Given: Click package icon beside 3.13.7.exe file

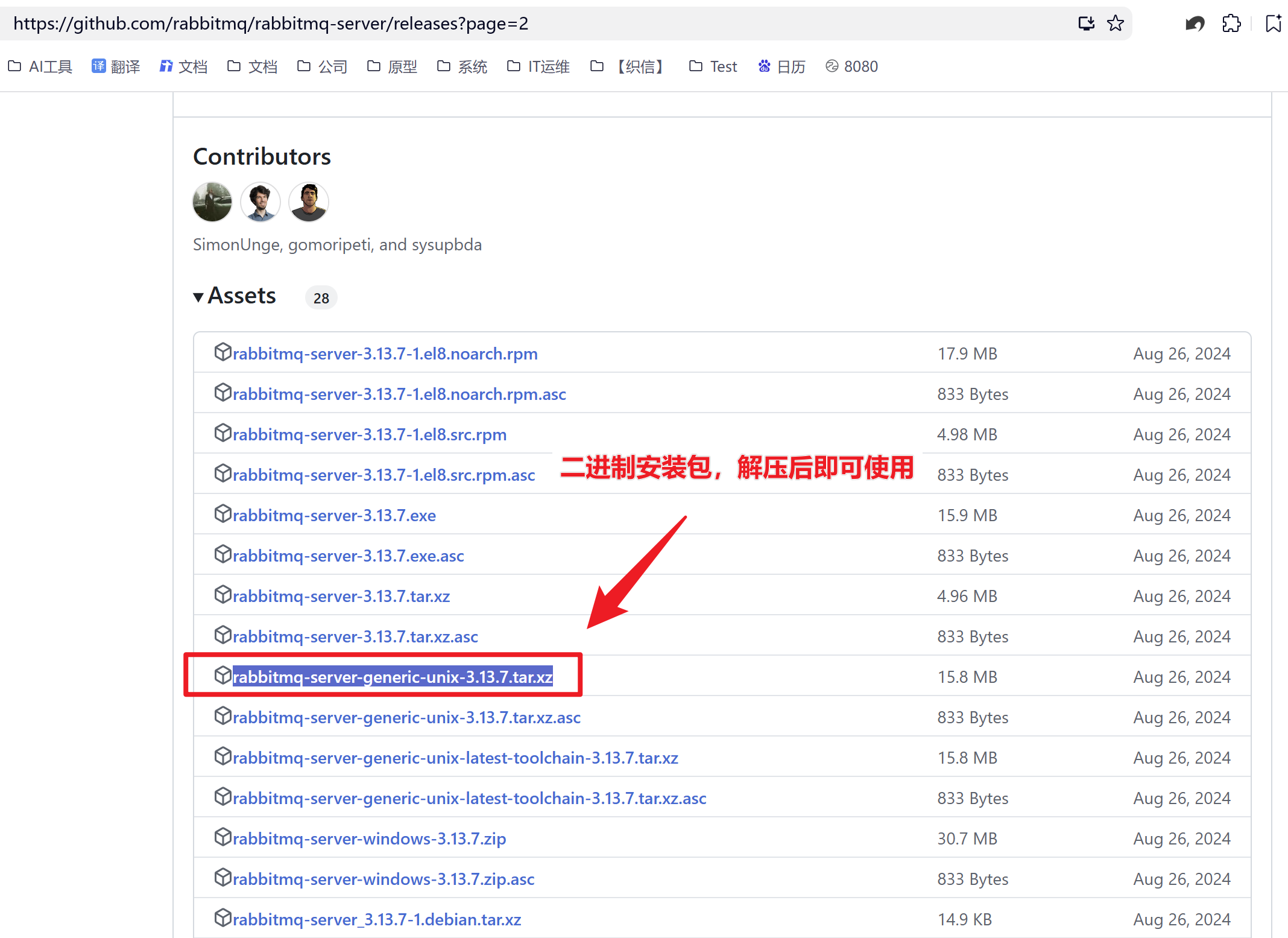Looking at the screenshot, I should (223, 513).
